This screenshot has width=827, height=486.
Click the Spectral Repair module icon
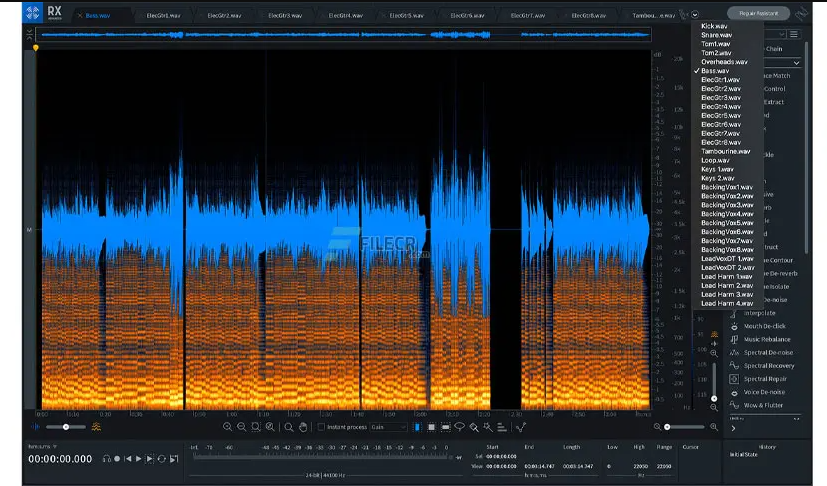(x=734, y=379)
